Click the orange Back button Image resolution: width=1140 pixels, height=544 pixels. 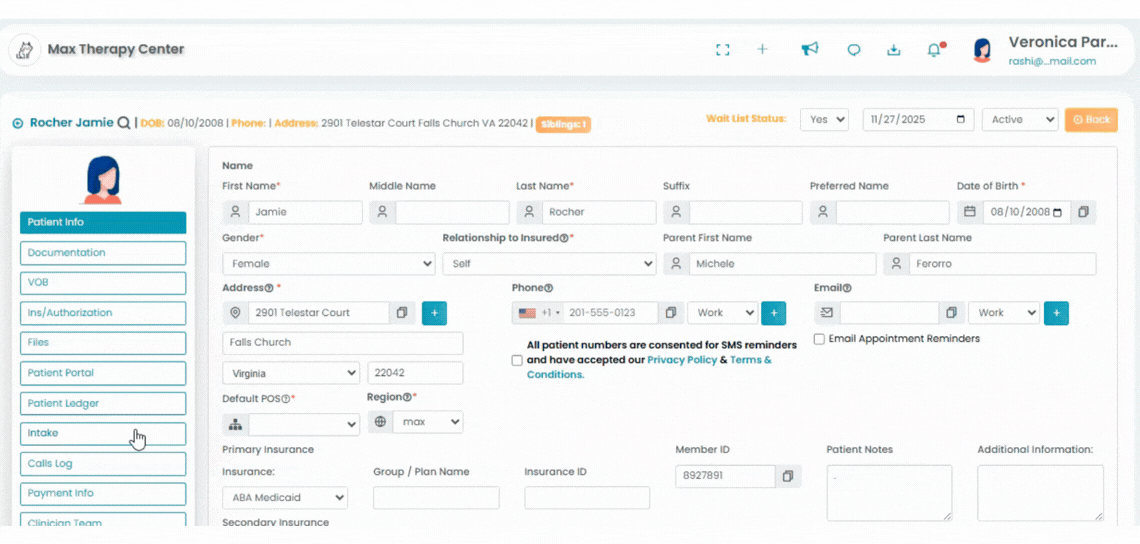(x=1091, y=119)
